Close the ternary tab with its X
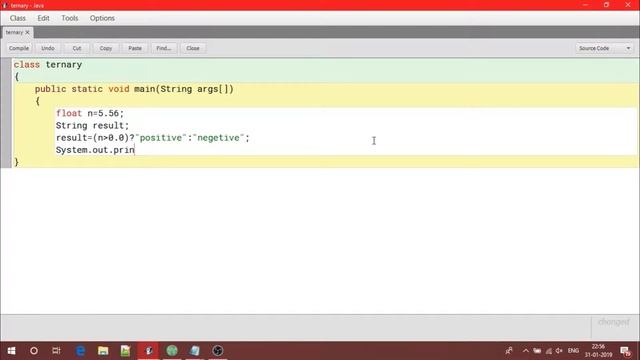 (x=28, y=32)
